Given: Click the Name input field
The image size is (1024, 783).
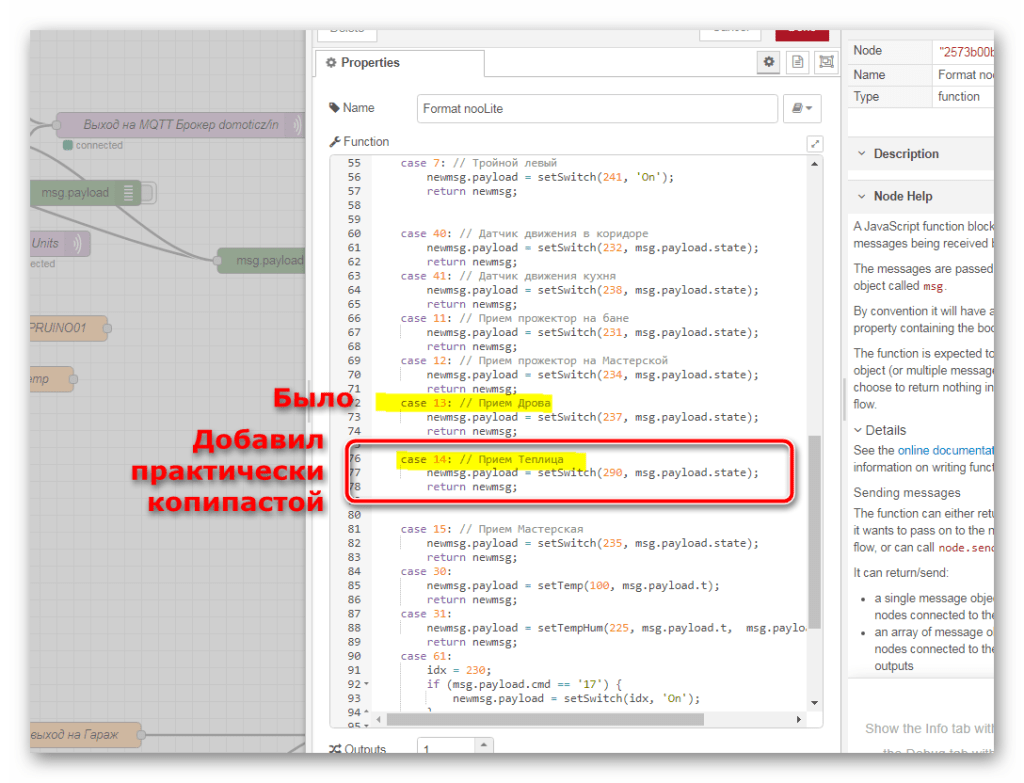Looking at the screenshot, I should point(596,108).
